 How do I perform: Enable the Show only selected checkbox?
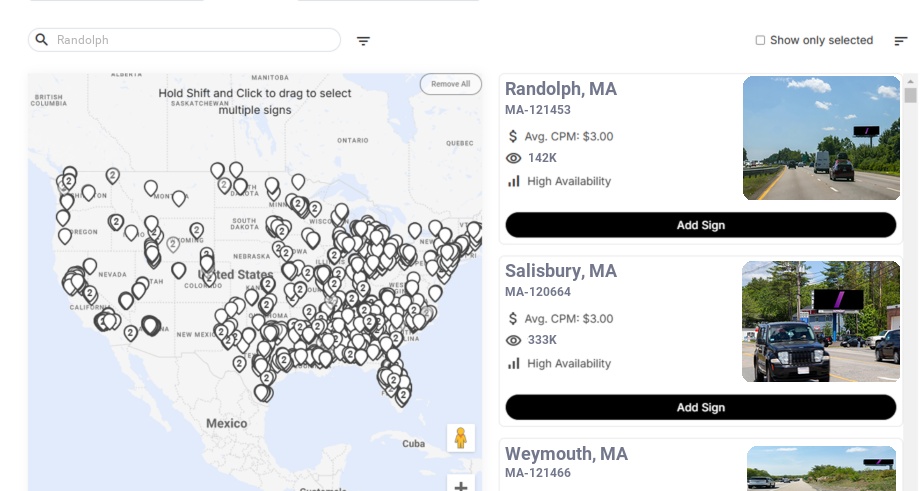pyautogui.click(x=760, y=40)
